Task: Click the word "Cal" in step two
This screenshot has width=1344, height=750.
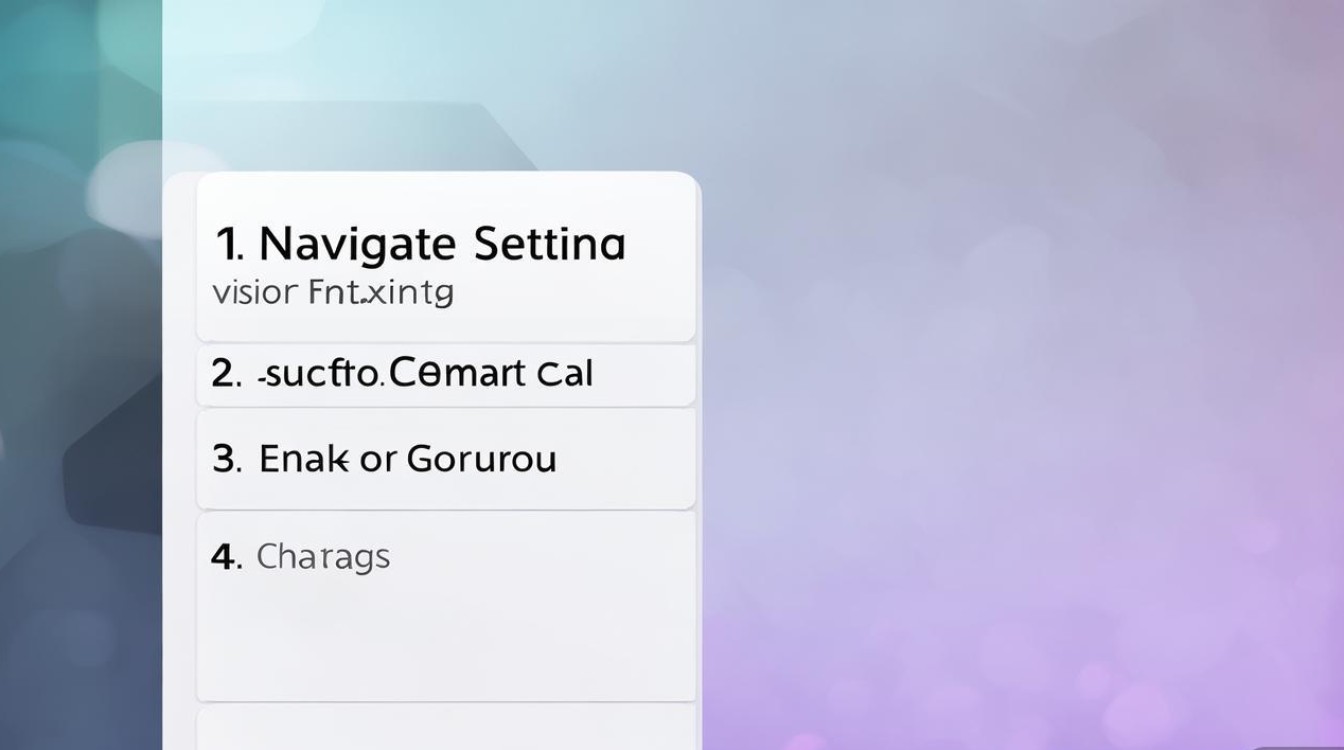Action: pos(564,374)
